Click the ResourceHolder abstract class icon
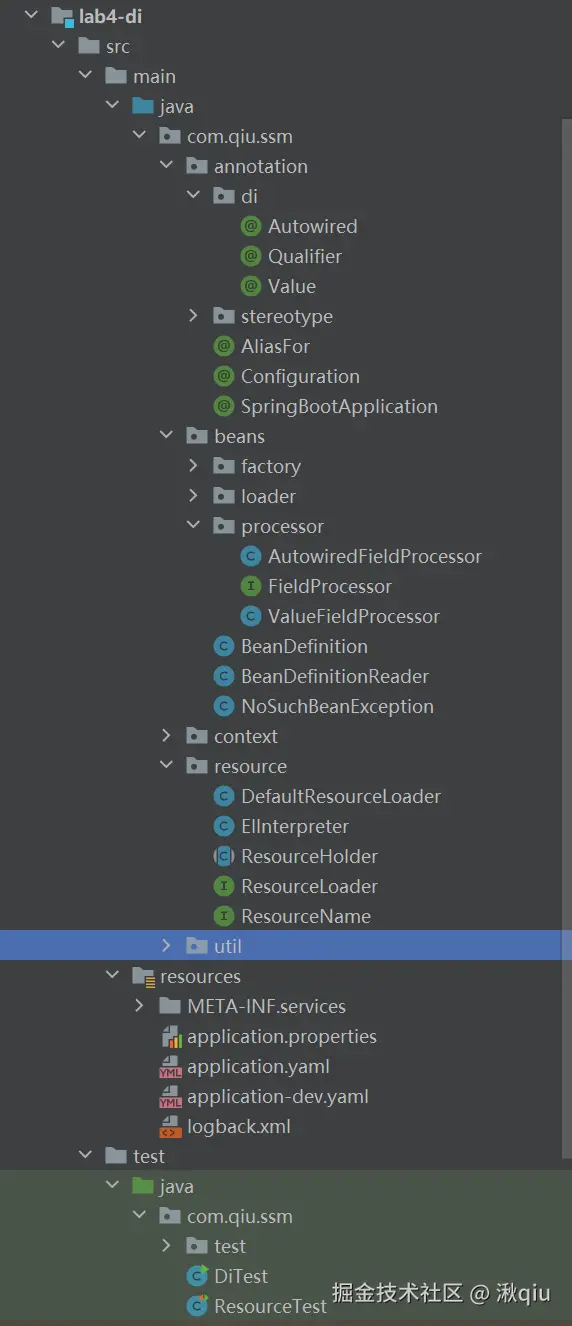 (x=224, y=857)
